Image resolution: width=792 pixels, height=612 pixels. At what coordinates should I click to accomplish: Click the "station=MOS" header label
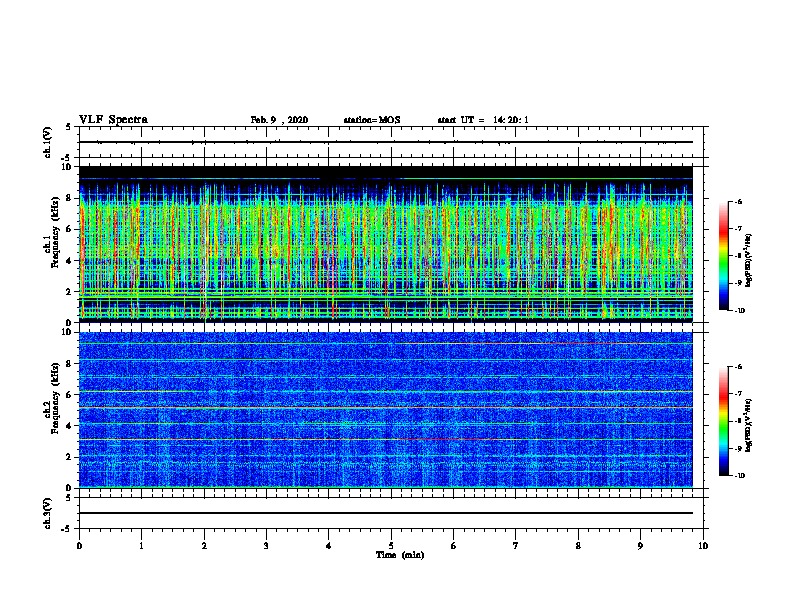[x=372, y=120]
